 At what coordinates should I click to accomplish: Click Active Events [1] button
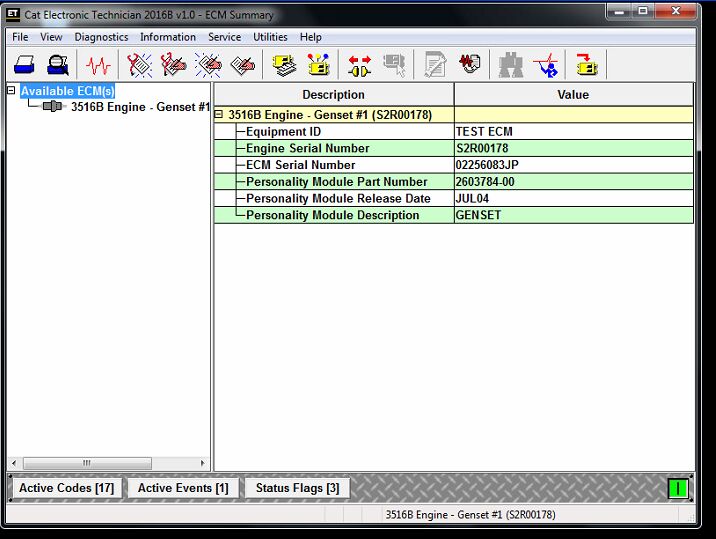[183, 488]
